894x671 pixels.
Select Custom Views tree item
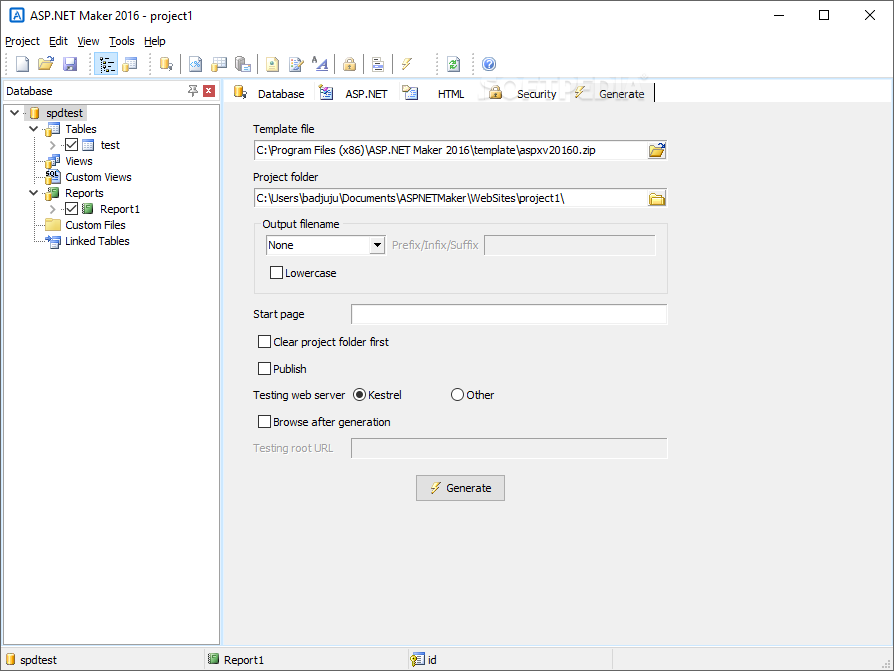[98, 177]
